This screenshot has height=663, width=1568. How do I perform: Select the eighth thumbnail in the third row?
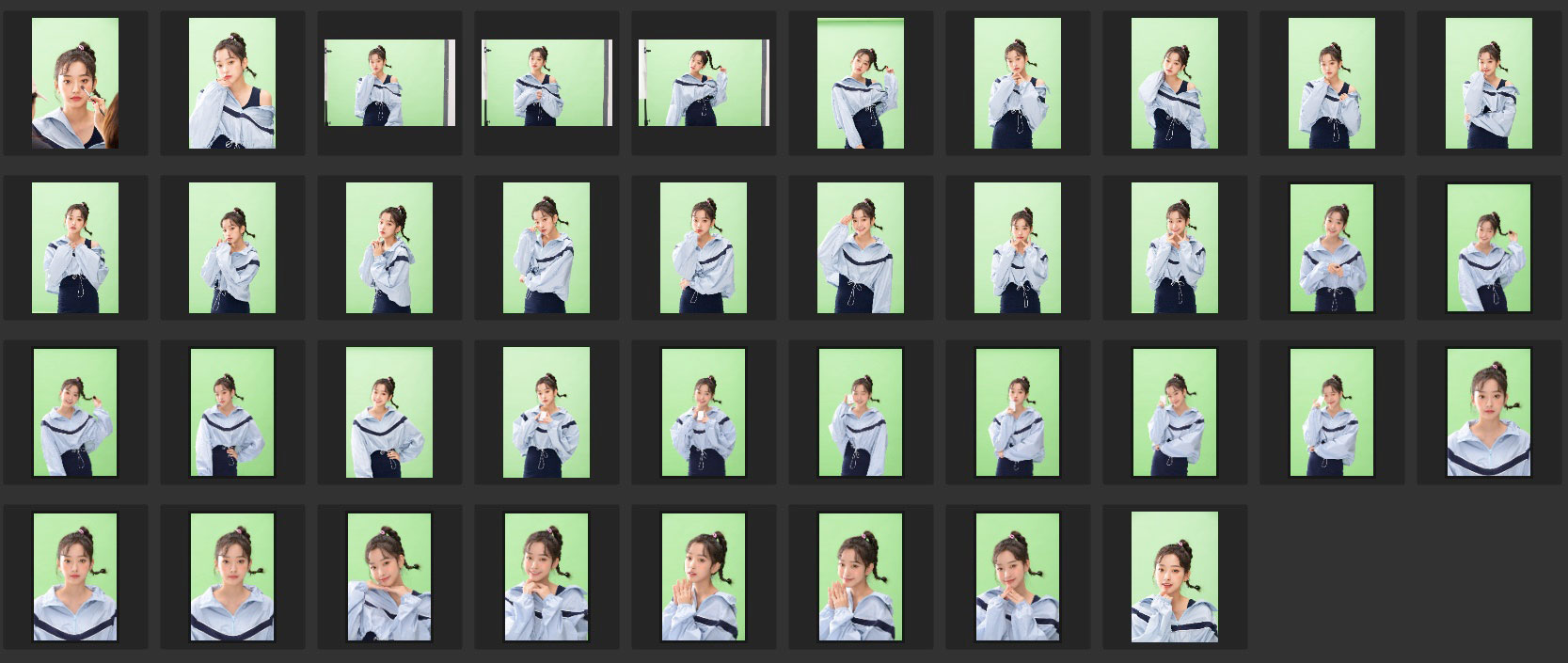[x=1175, y=412]
